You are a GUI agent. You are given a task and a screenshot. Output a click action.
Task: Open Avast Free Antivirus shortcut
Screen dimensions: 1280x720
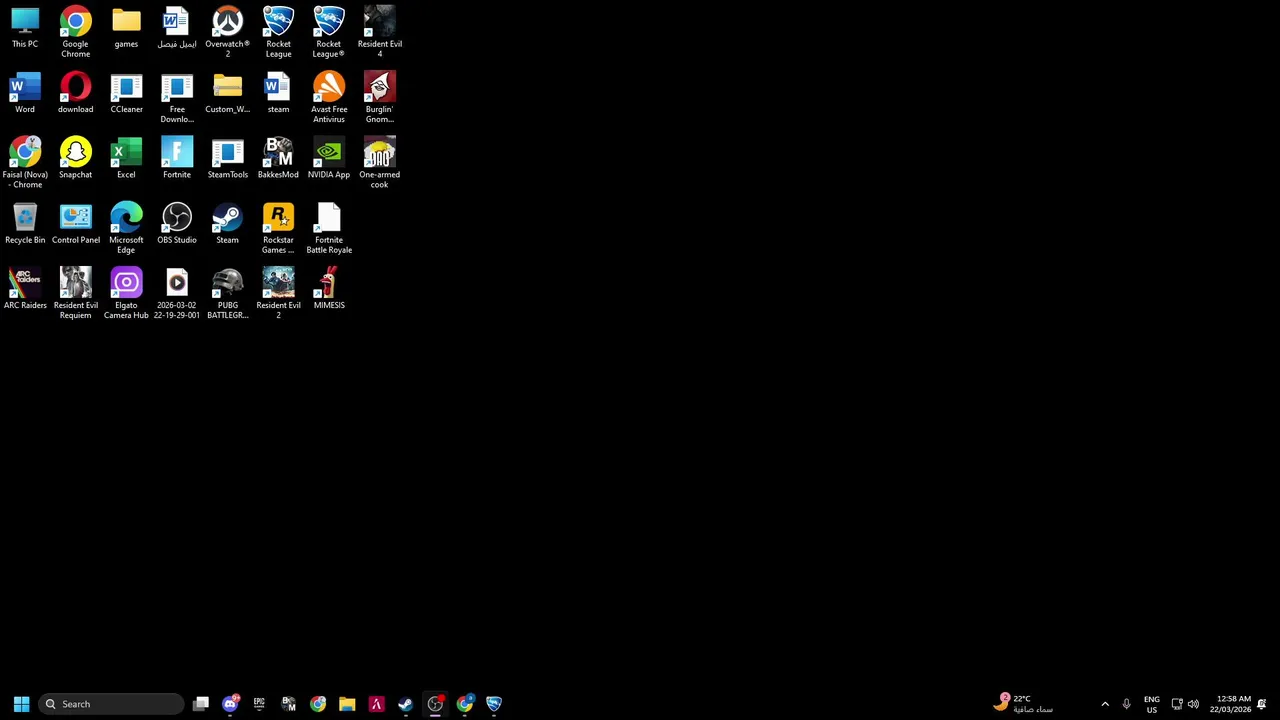tap(328, 98)
